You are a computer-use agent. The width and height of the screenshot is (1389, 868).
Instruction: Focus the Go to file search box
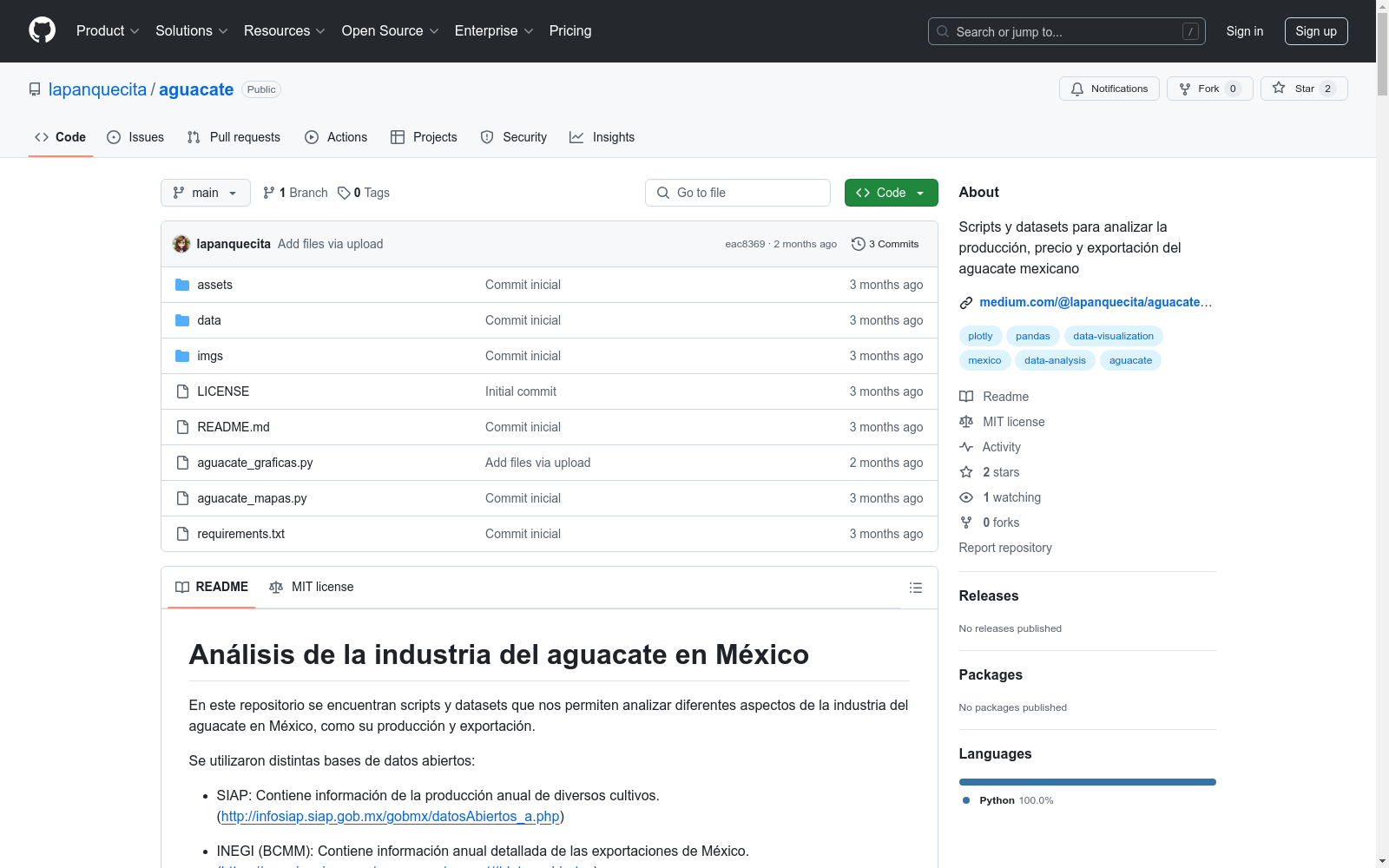738,193
